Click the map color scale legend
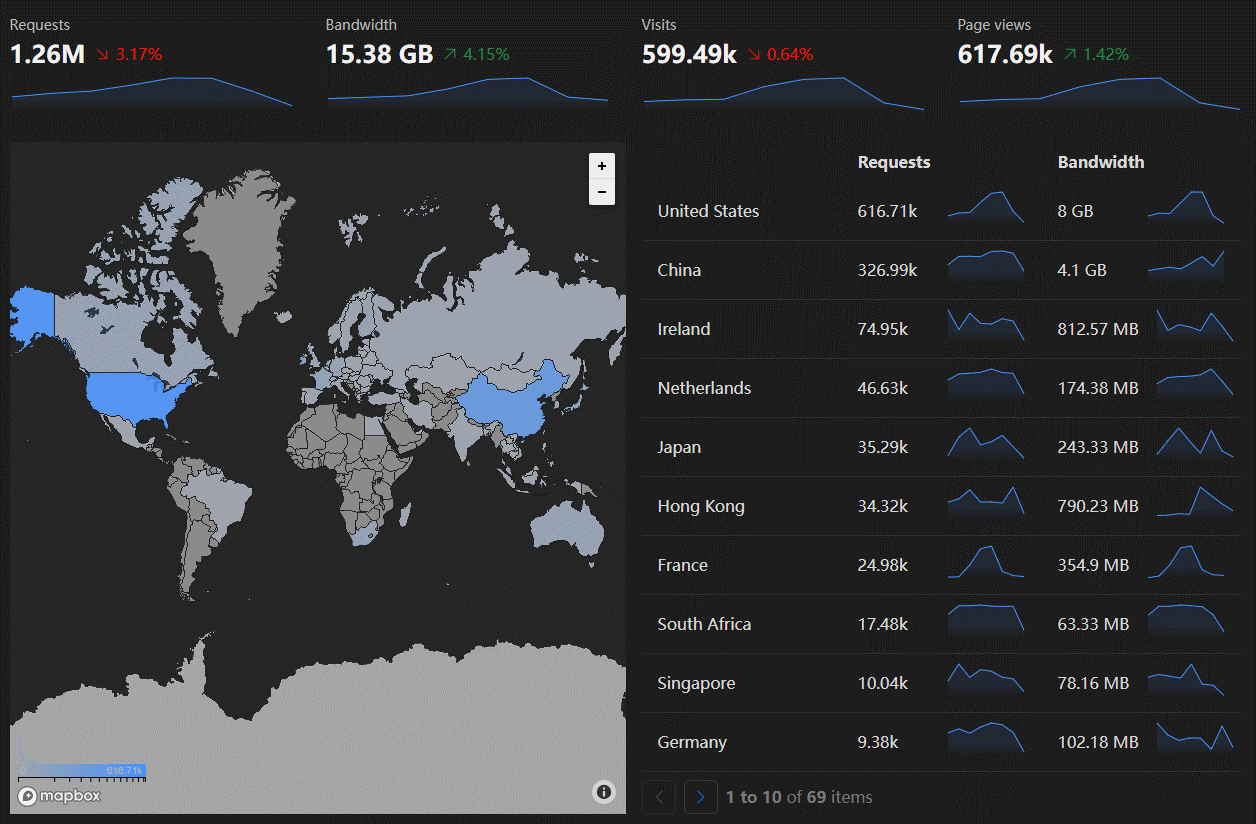1256x824 pixels. click(x=83, y=771)
